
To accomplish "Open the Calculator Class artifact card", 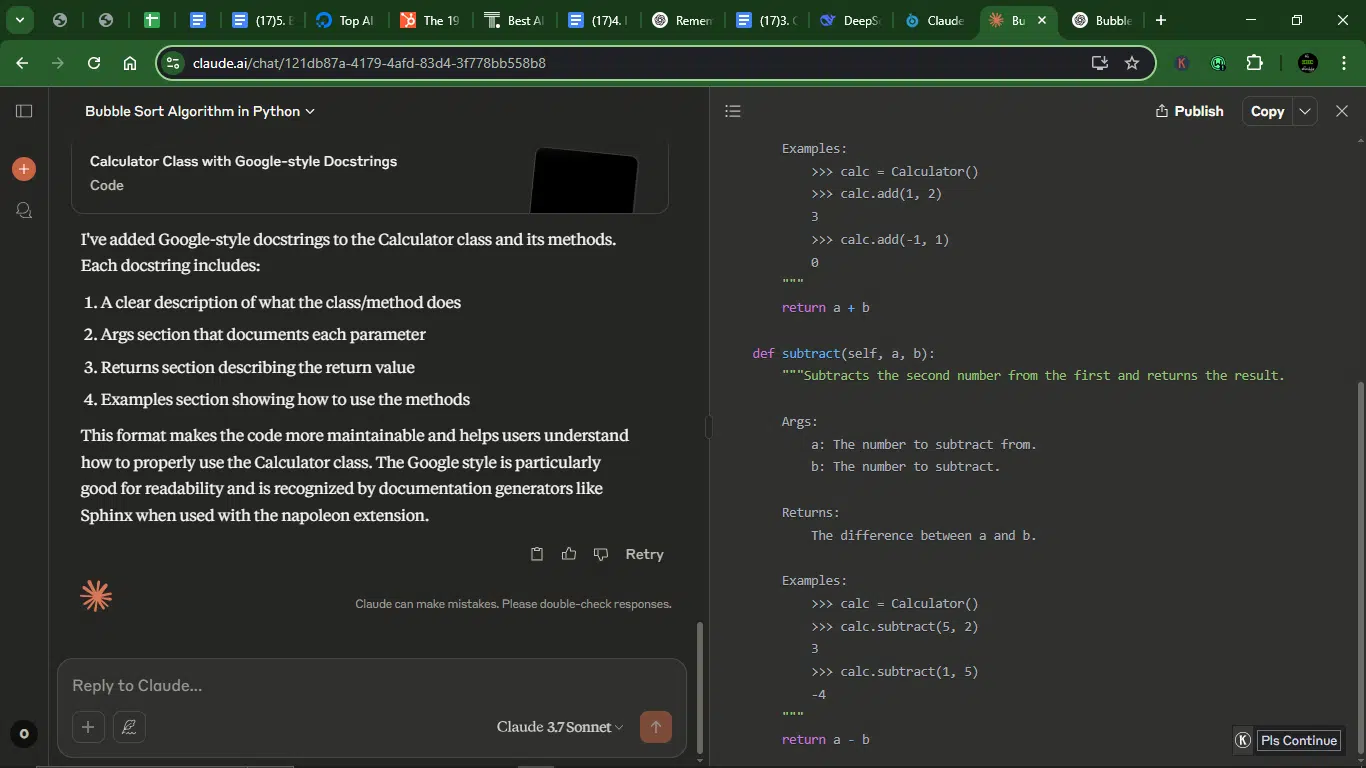I will click(x=370, y=178).
